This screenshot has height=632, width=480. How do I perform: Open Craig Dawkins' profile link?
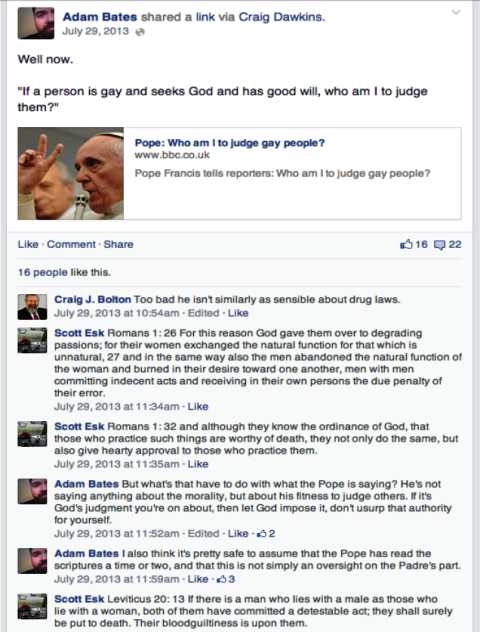(x=281, y=17)
